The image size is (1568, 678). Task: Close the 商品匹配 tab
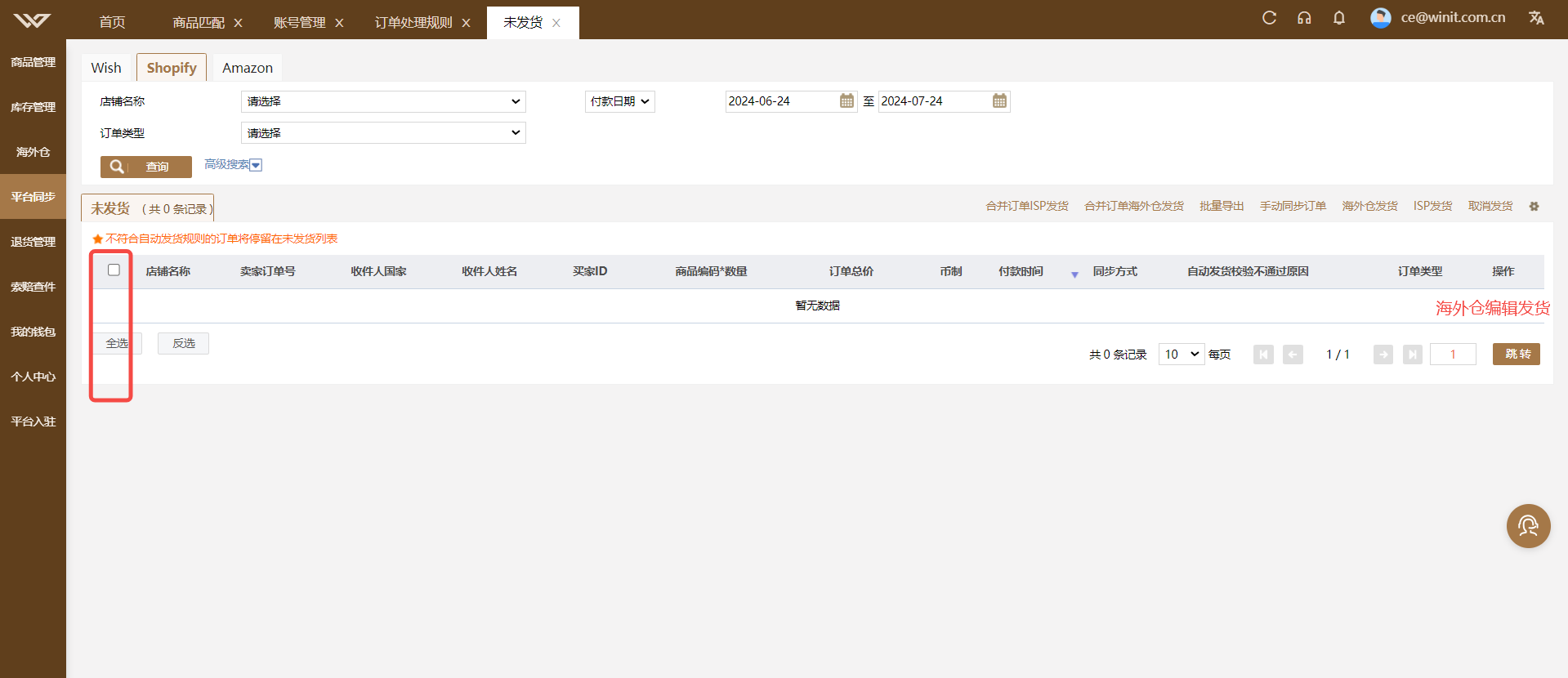[x=238, y=23]
